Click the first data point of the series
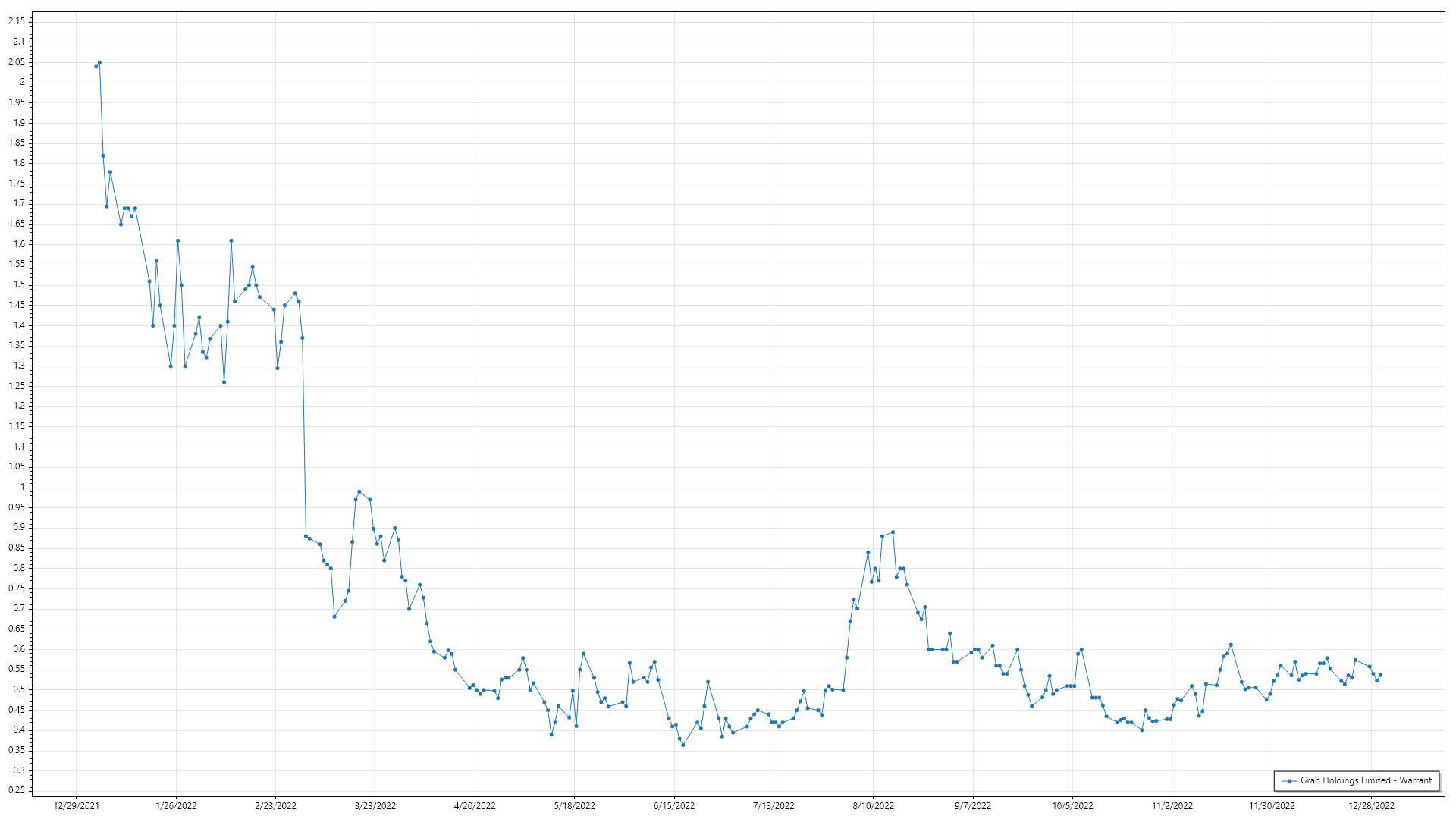This screenshot has width=1456, height=819. pos(96,67)
